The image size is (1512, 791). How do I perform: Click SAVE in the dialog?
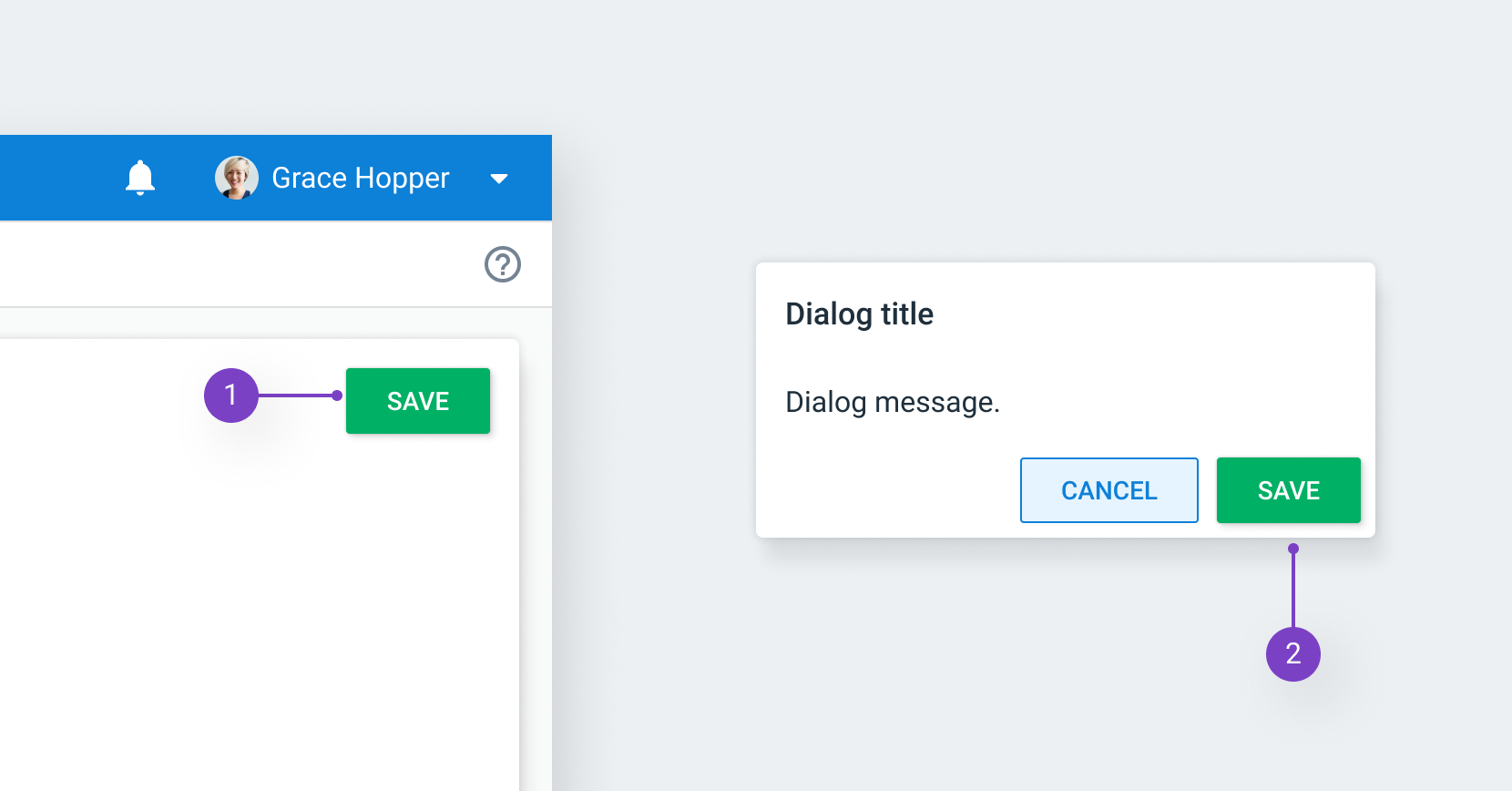[x=1289, y=490]
